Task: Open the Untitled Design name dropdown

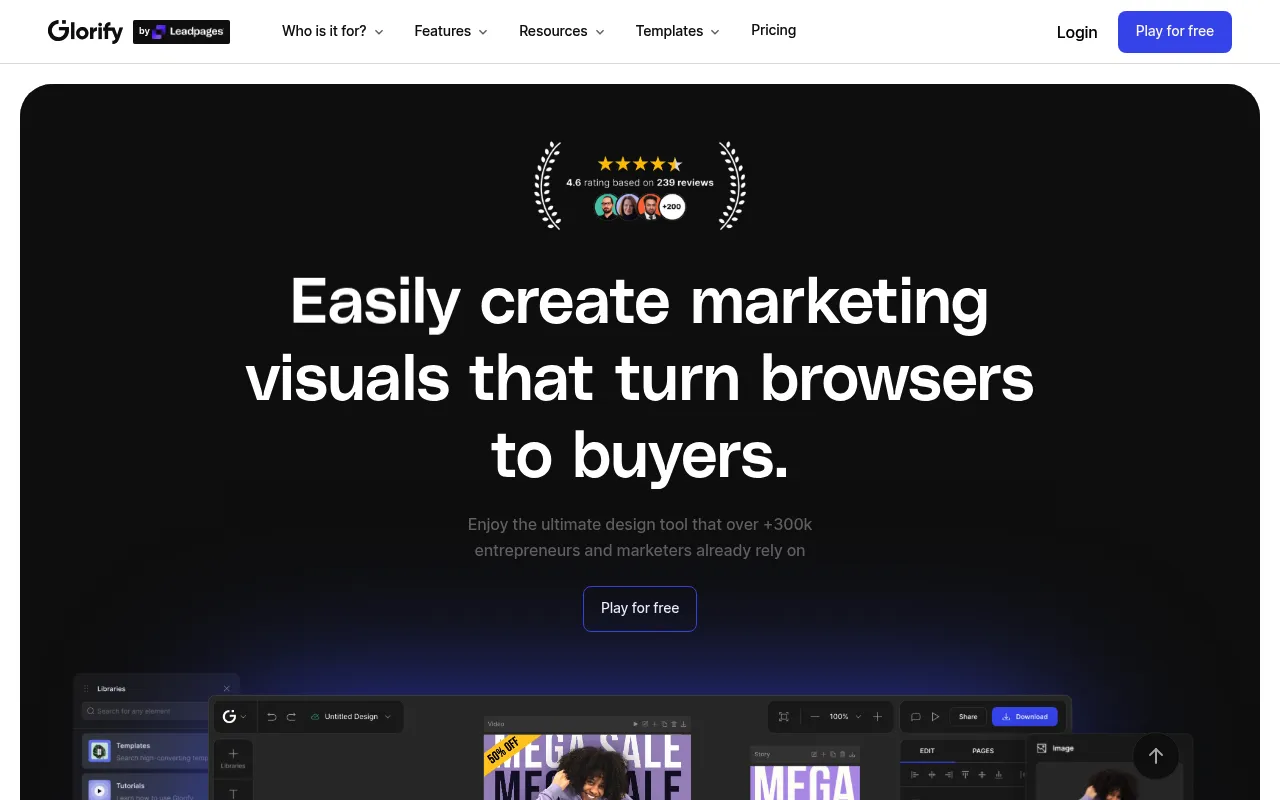Action: pyautogui.click(x=351, y=717)
